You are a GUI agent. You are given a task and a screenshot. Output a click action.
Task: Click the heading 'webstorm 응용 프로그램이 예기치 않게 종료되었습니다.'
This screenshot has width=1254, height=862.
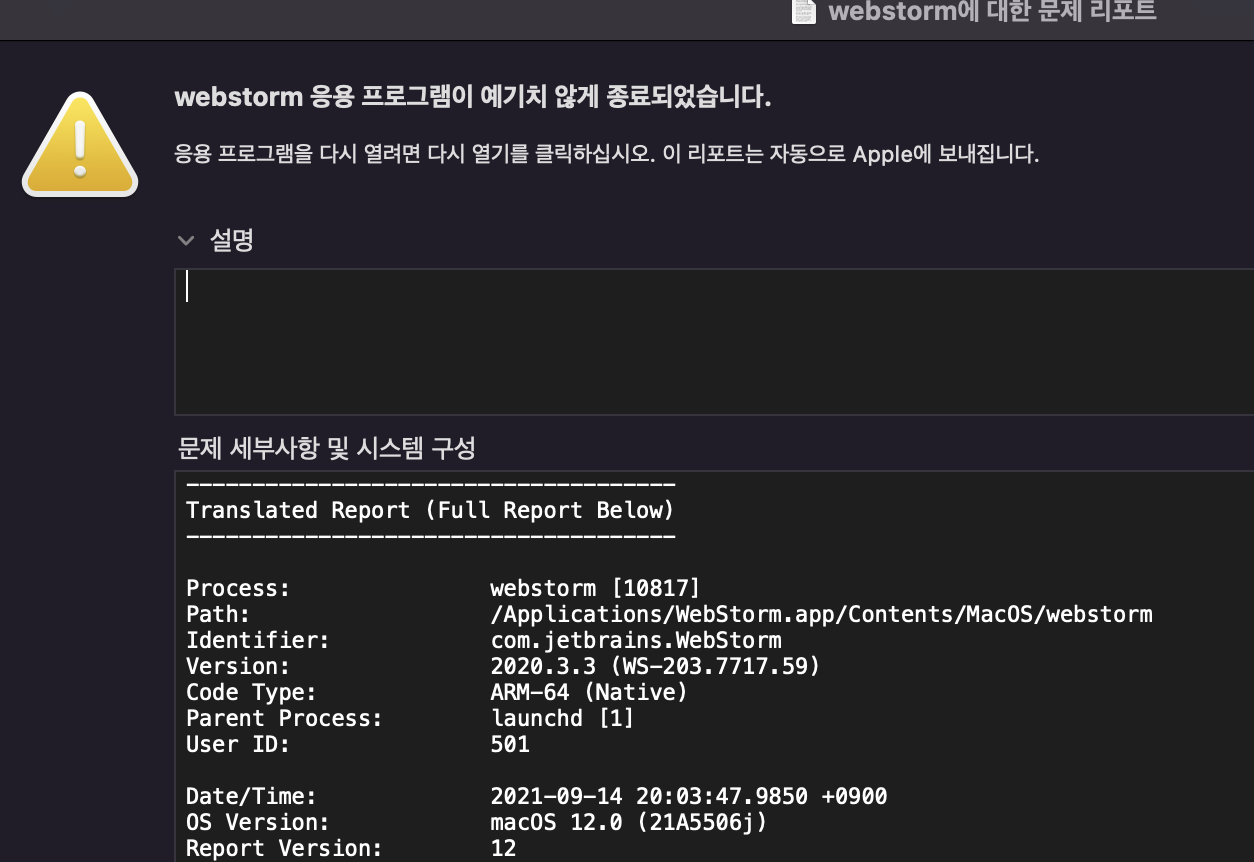(x=473, y=97)
